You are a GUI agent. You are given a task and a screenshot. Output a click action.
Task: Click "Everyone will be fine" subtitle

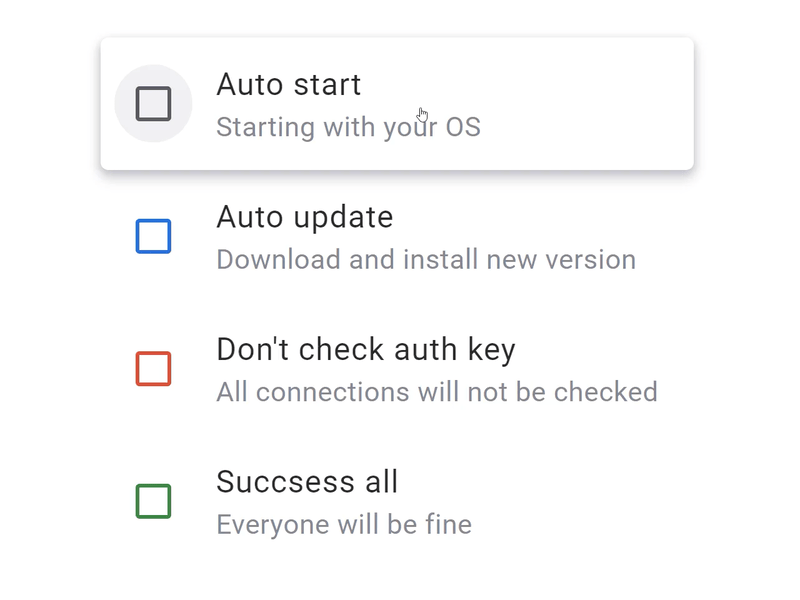[344, 524]
